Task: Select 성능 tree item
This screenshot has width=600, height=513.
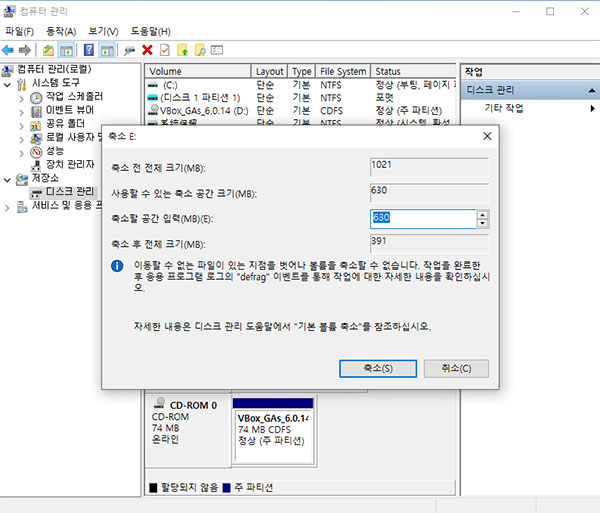Action: click(55, 151)
